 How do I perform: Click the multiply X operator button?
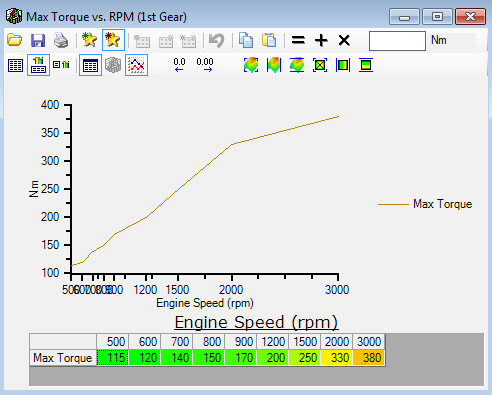(x=344, y=40)
